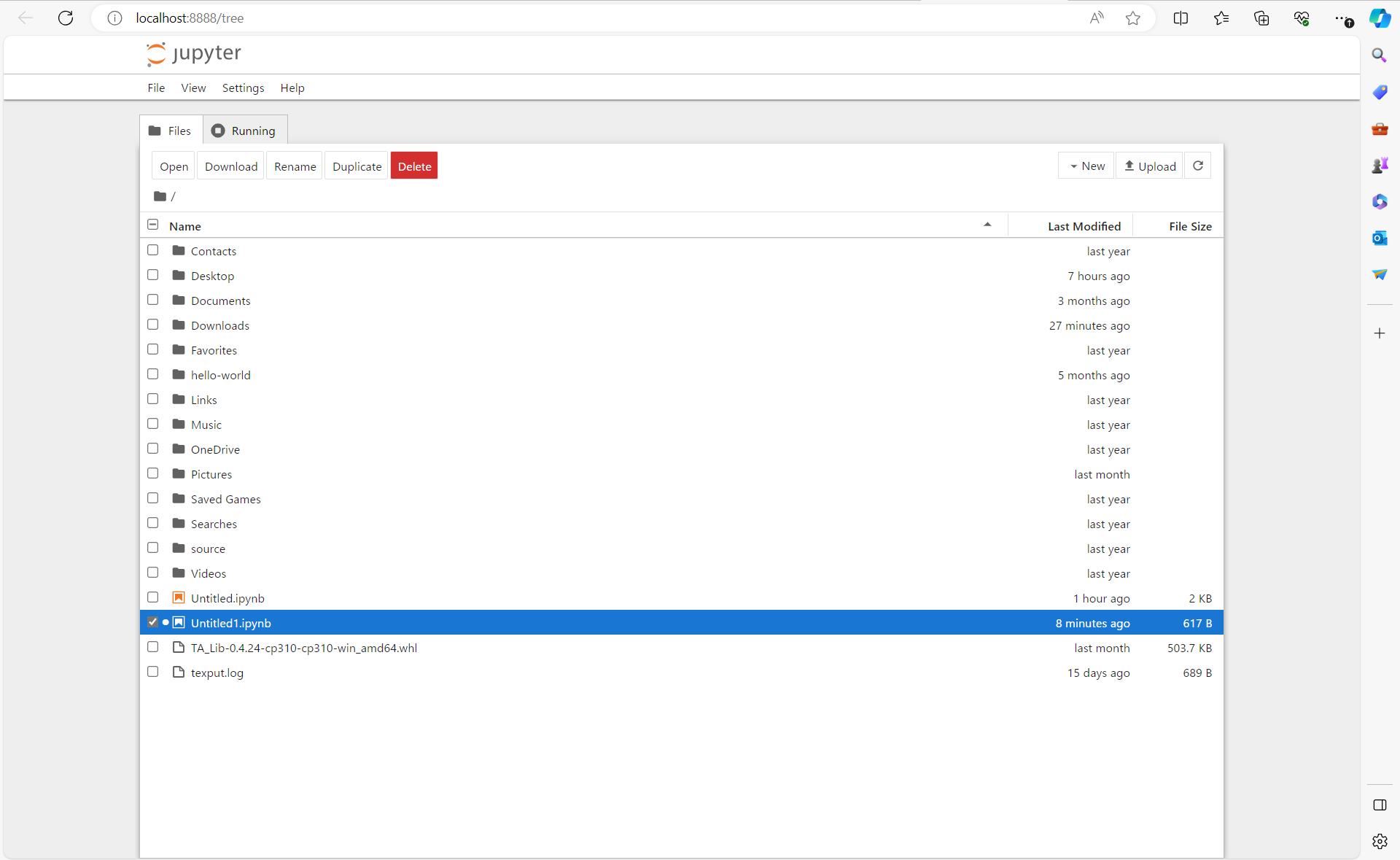Click the root folder breadcrumb icon

160,196
